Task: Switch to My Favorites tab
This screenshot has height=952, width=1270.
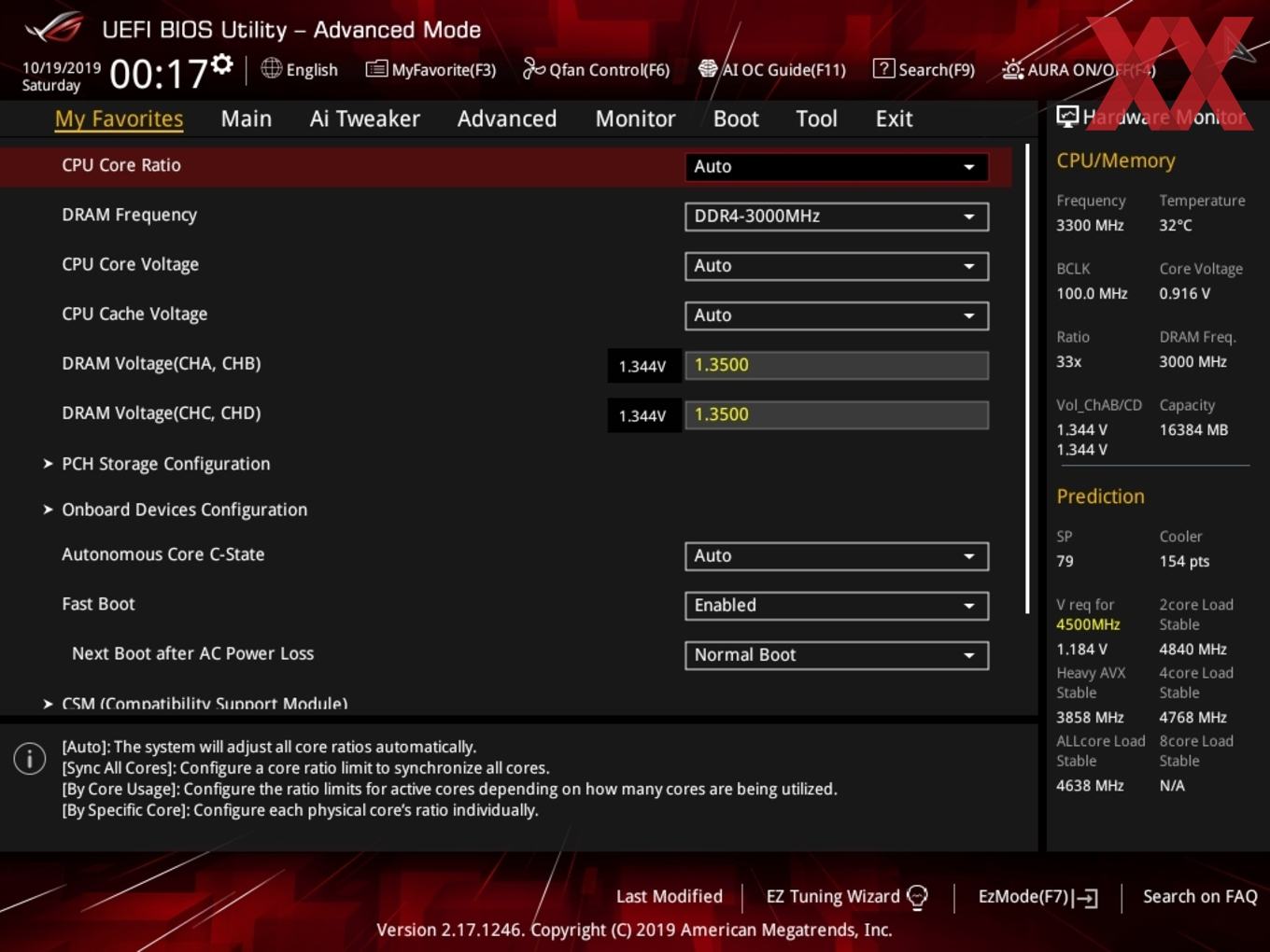Action: coord(119,119)
